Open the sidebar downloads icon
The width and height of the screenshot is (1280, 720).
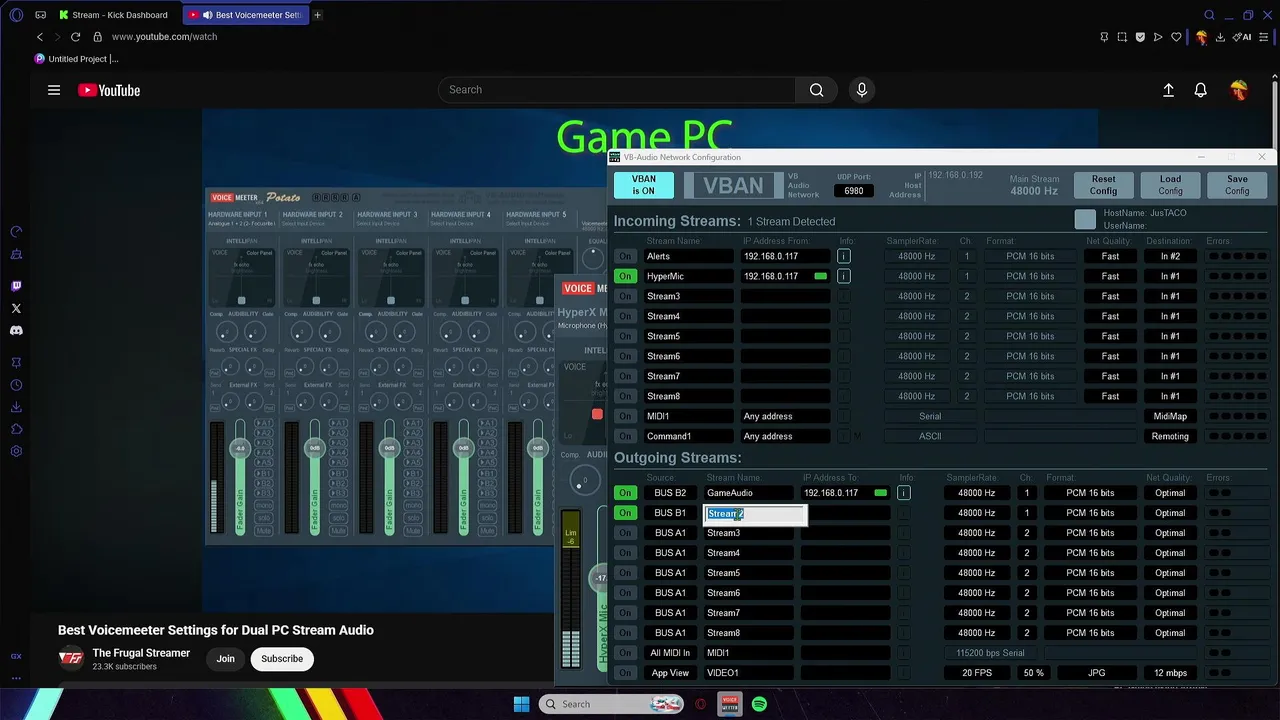(x=16, y=407)
